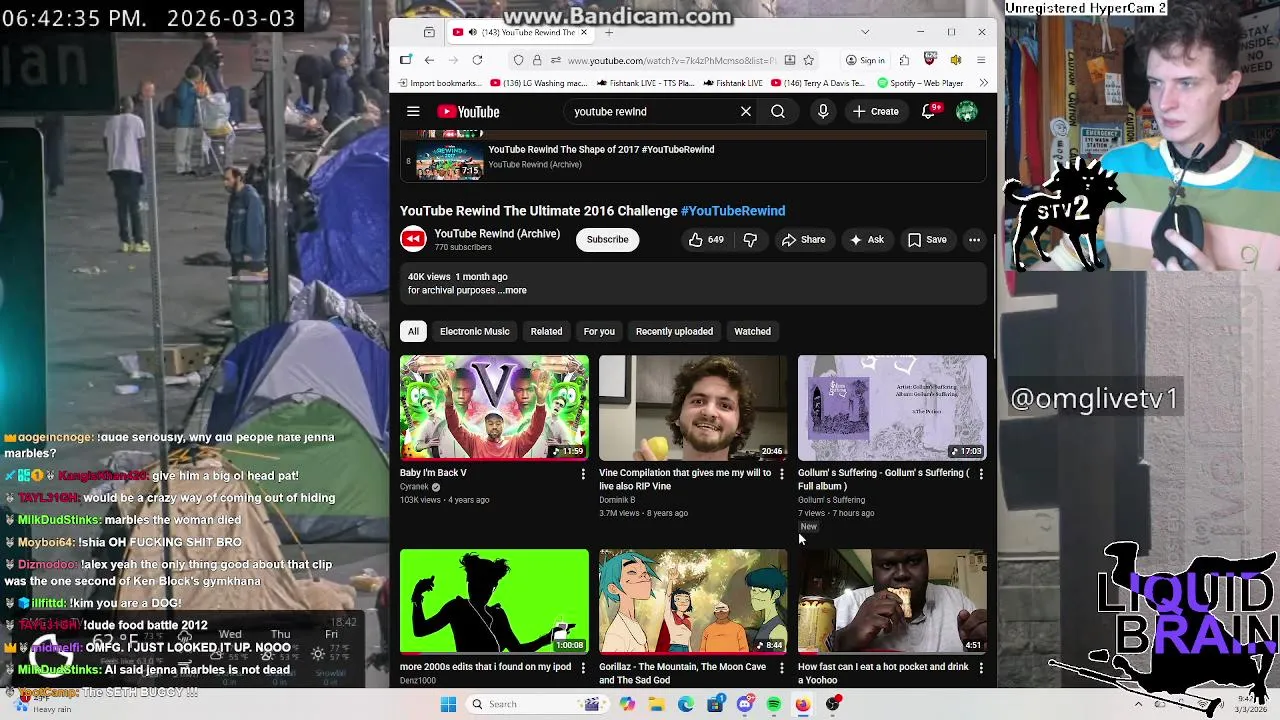Open options for hot pocket video
1280x720 pixels.
(x=980, y=668)
